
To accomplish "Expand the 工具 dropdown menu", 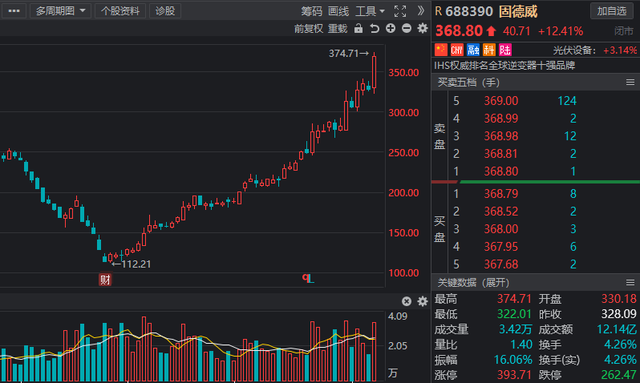I will point(370,11).
